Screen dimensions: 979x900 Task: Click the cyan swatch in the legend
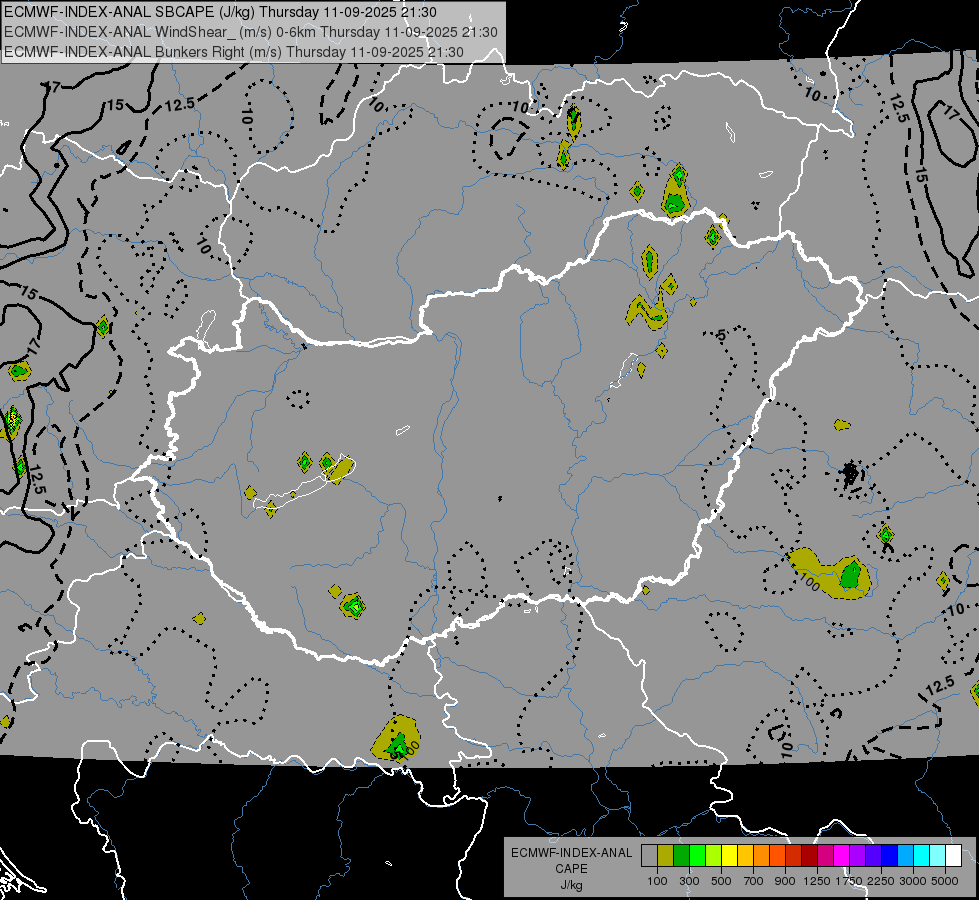(x=922, y=855)
